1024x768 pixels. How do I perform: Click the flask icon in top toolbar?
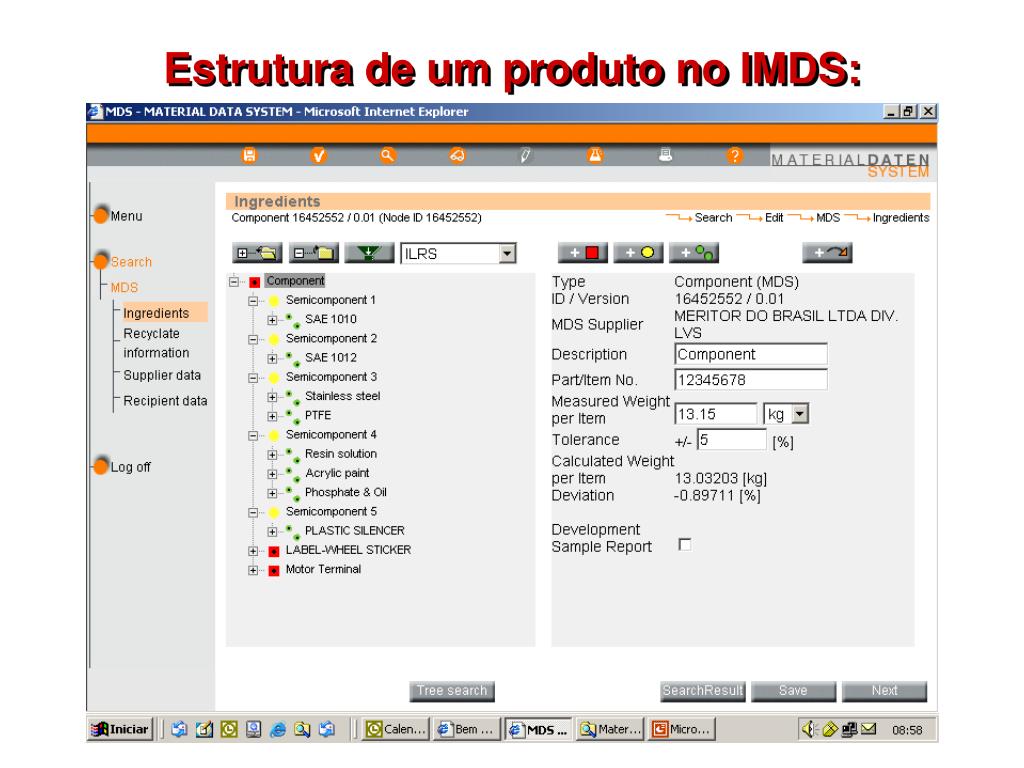tap(595, 155)
